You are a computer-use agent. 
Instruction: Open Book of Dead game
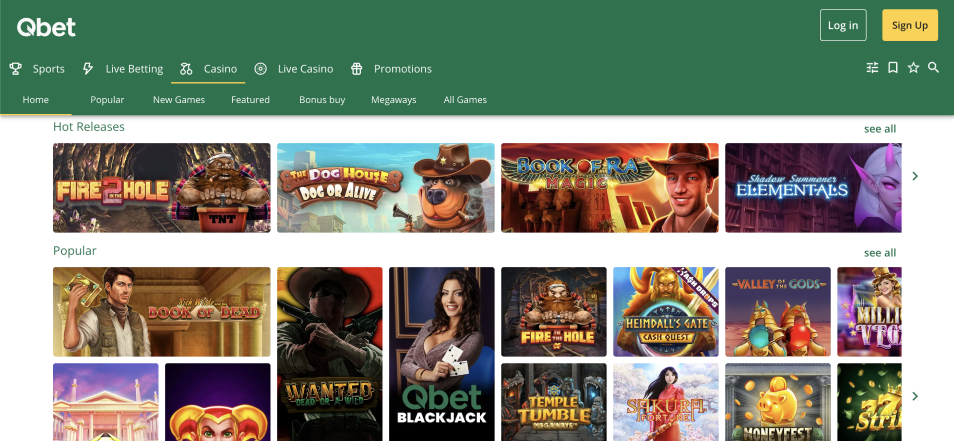(162, 311)
